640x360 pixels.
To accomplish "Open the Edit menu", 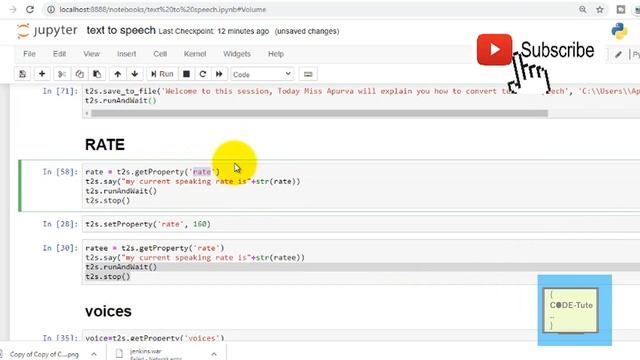I will pos(59,54).
